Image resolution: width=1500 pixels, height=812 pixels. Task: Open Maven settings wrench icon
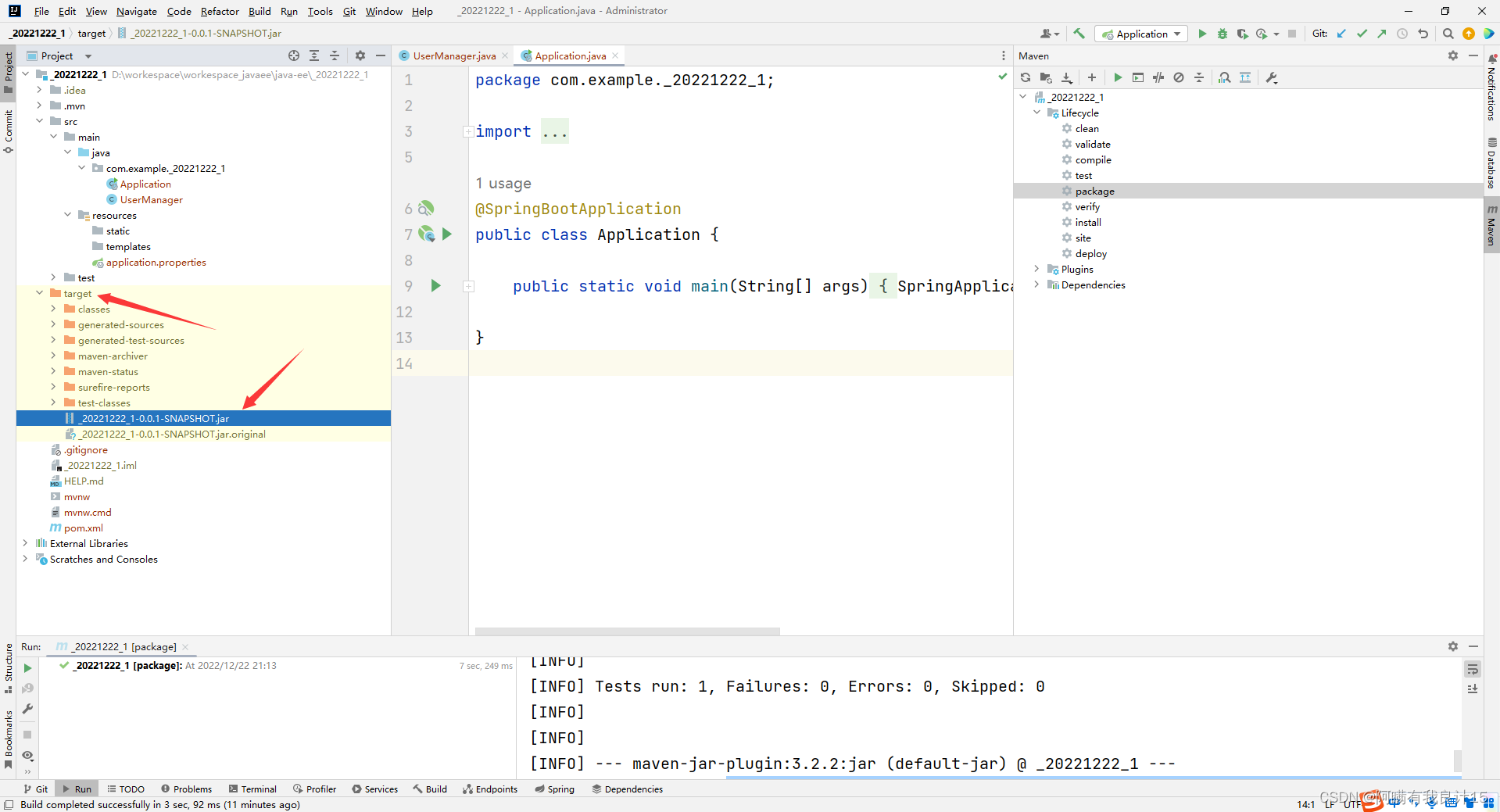pyautogui.click(x=1272, y=77)
